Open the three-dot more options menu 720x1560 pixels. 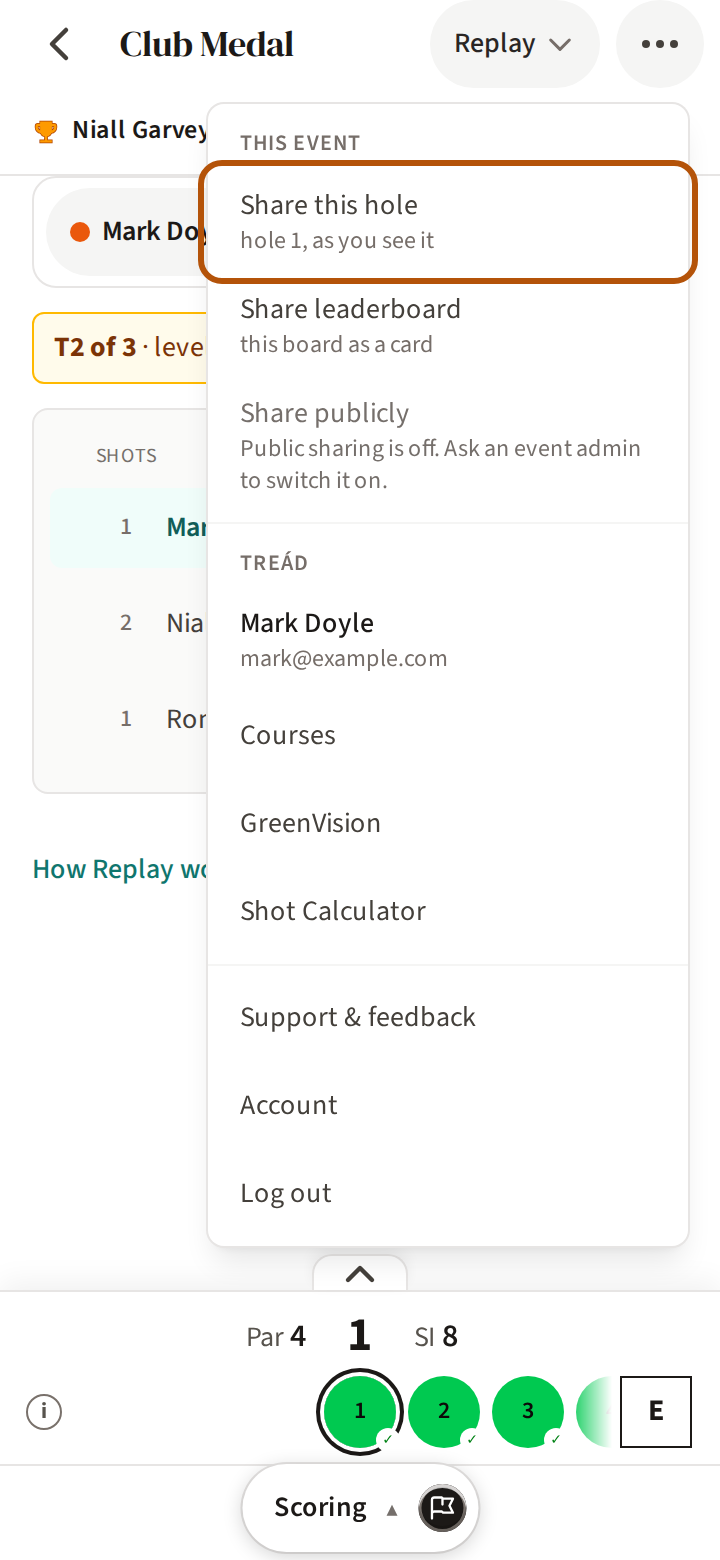660,44
